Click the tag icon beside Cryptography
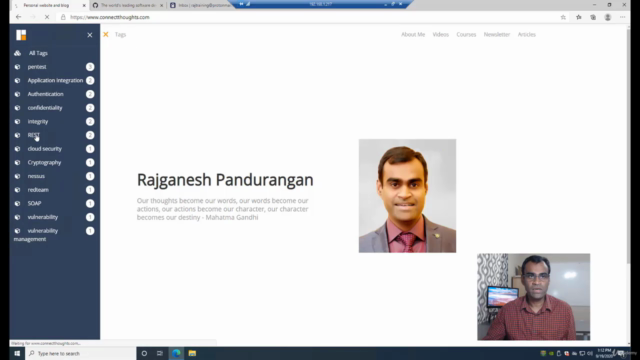This screenshot has height=360, width=640. (17, 162)
